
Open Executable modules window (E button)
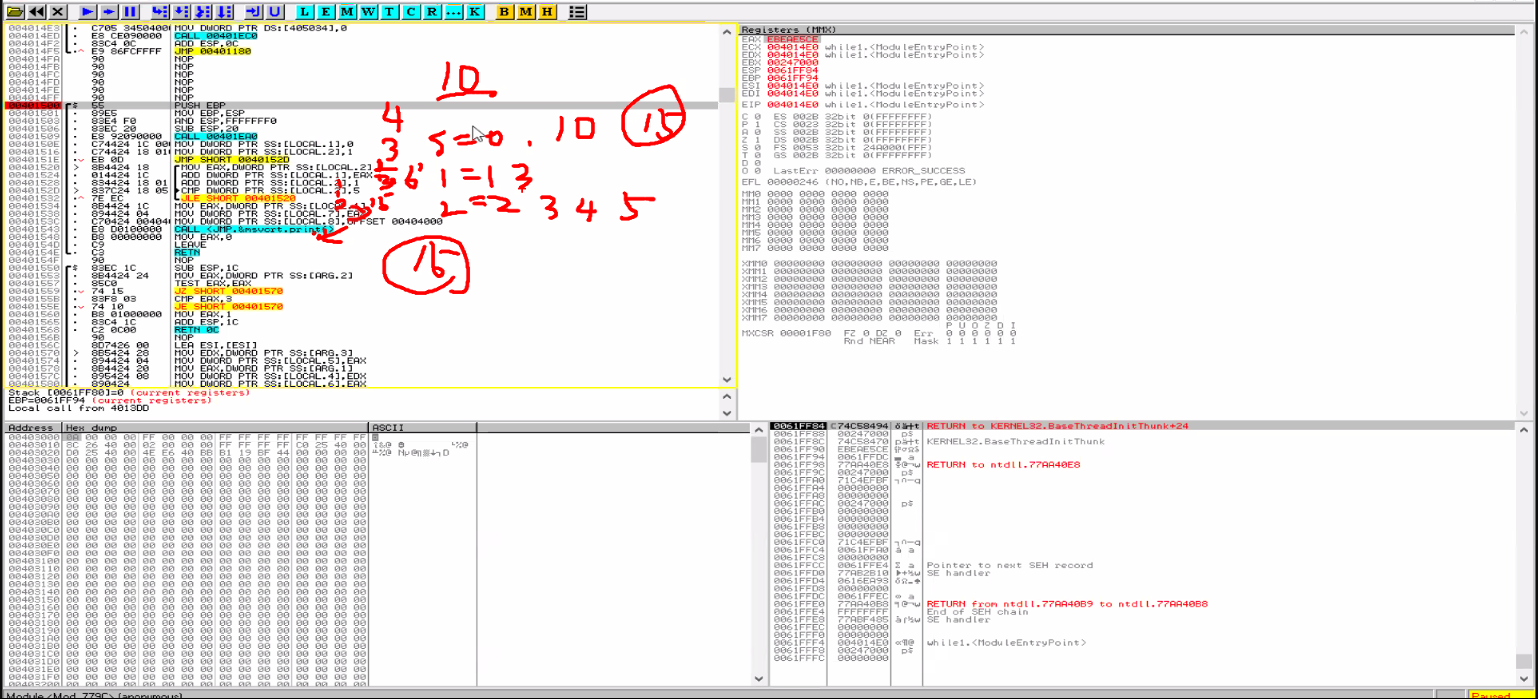(325, 11)
